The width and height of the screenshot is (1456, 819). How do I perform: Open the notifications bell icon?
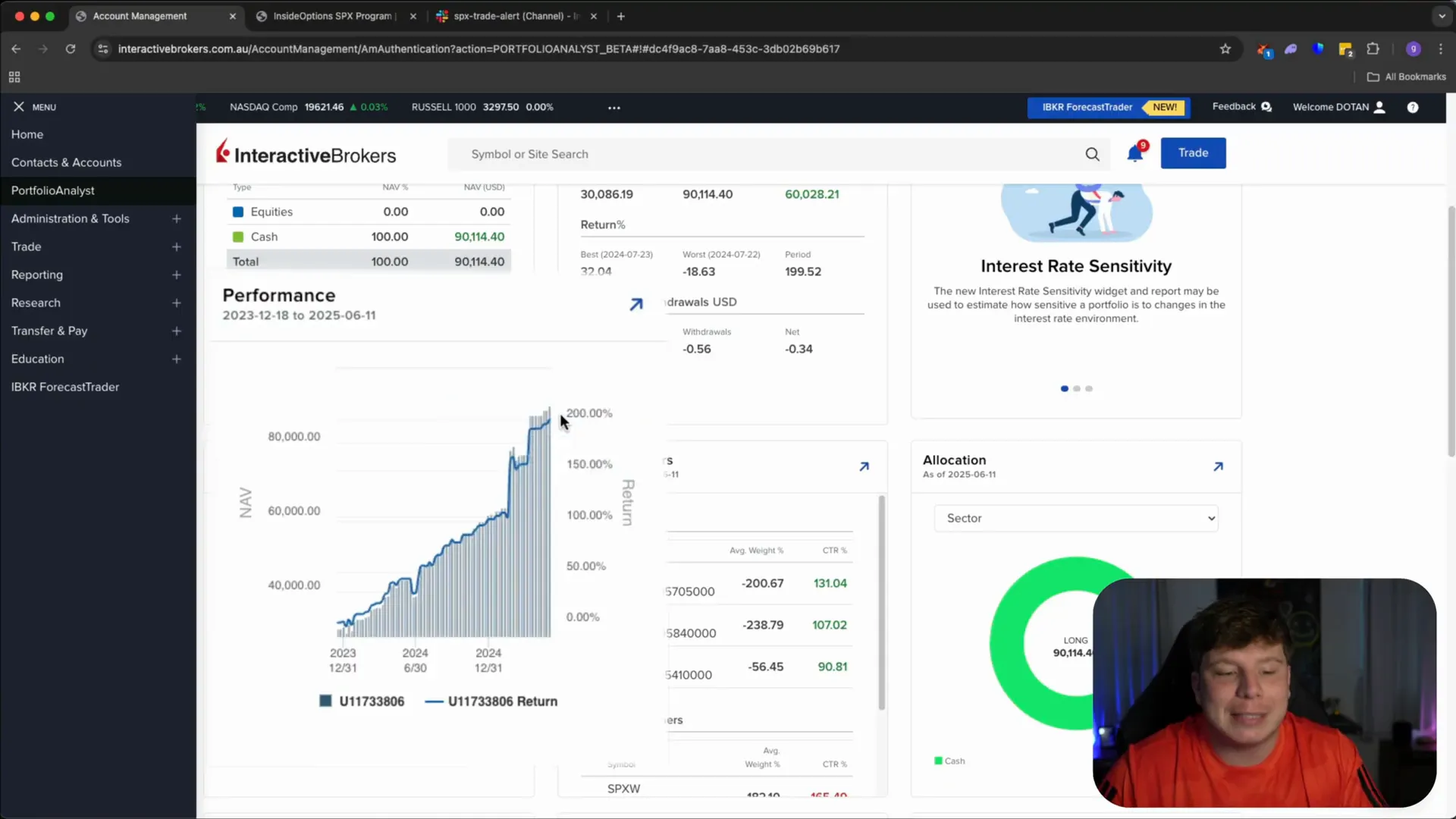[1134, 153]
